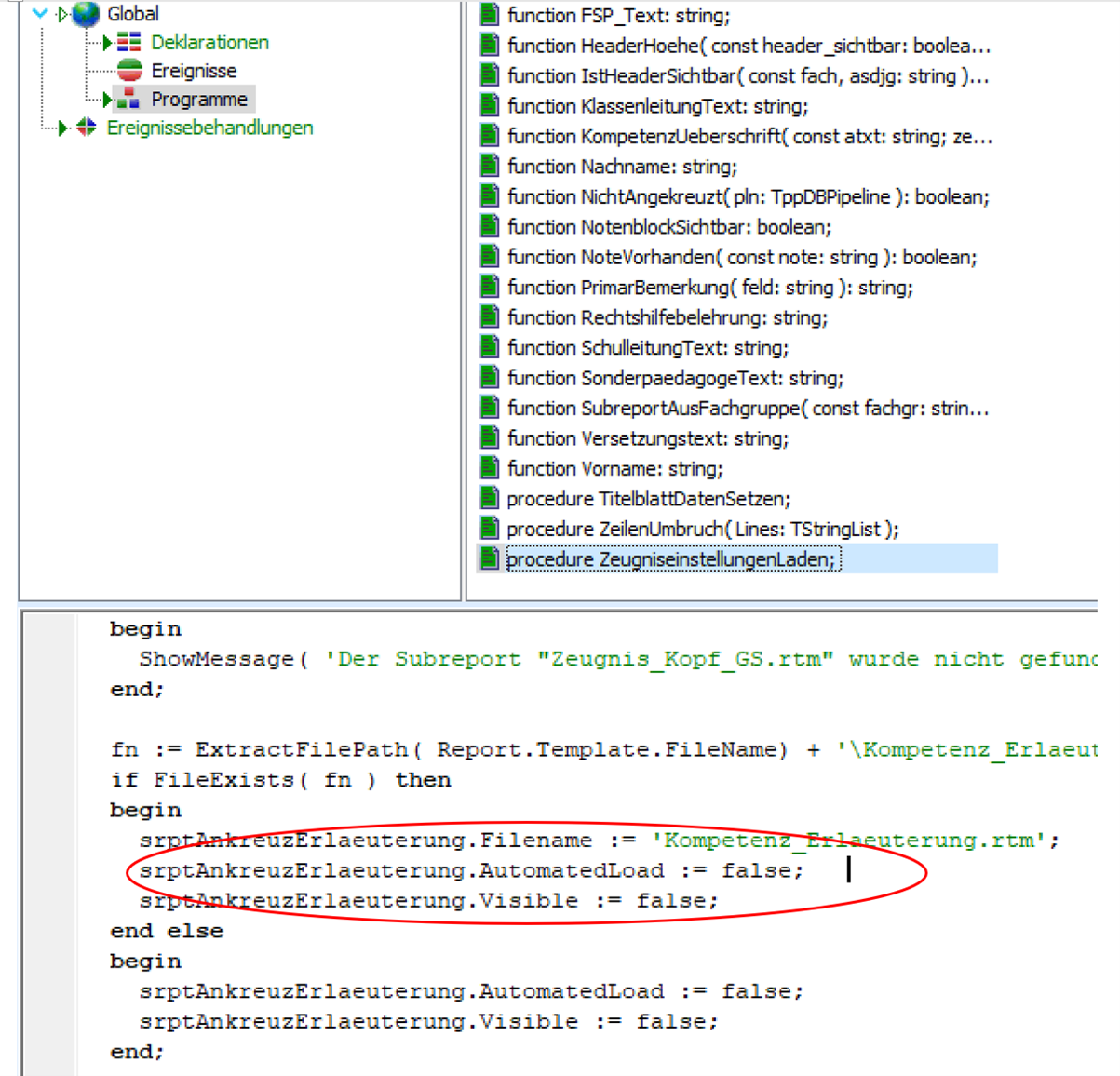Screen dimensions: 1120x1076
Task: Click the Ereignisse red-green icon
Action: pyautogui.click(x=129, y=71)
